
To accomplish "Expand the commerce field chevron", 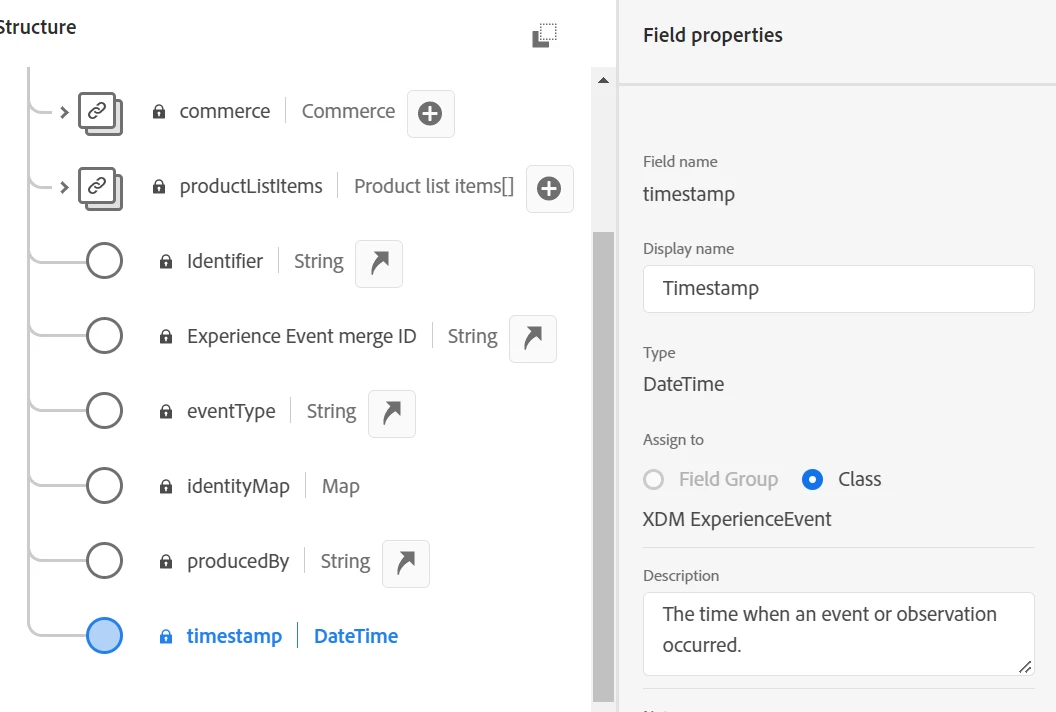I will tap(64, 112).
